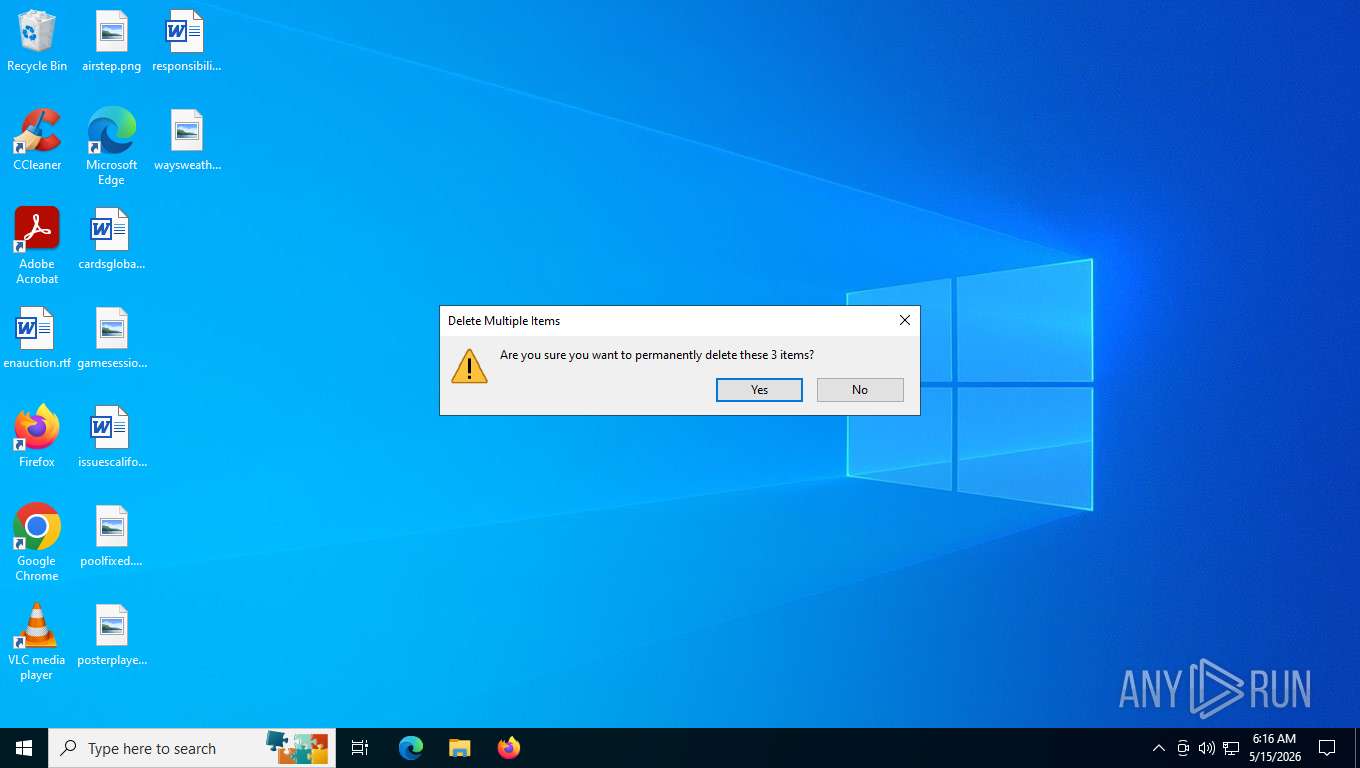
Task: Select the waysweath... image file icon
Action: point(187,140)
